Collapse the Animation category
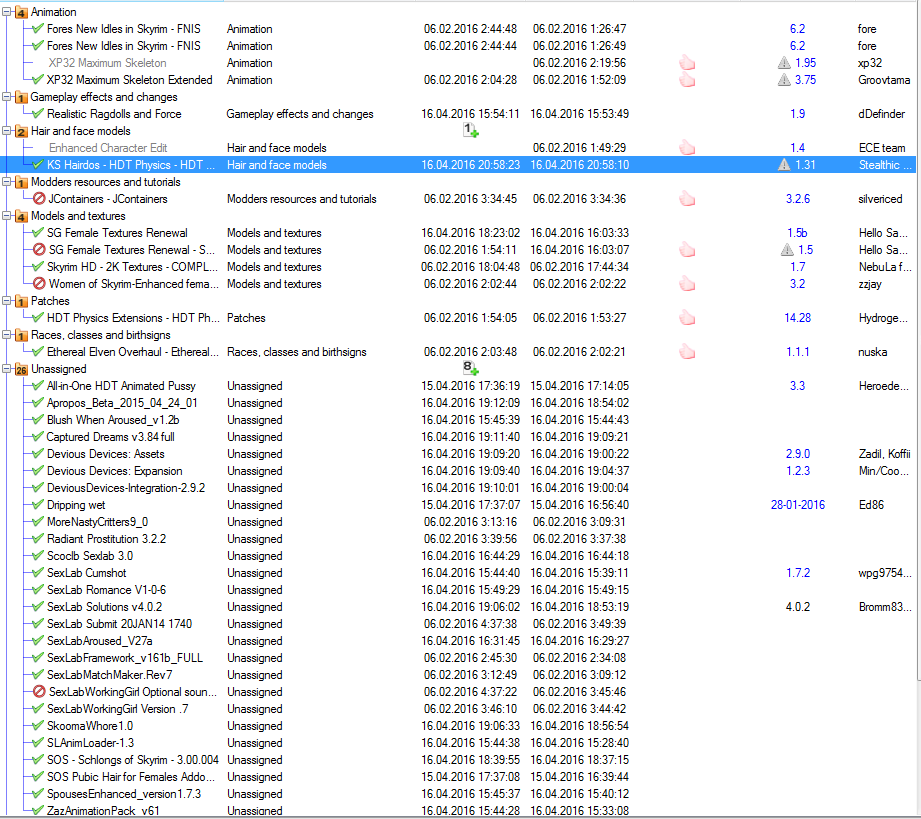Viewport: 921px width, 819px height. tap(6, 12)
